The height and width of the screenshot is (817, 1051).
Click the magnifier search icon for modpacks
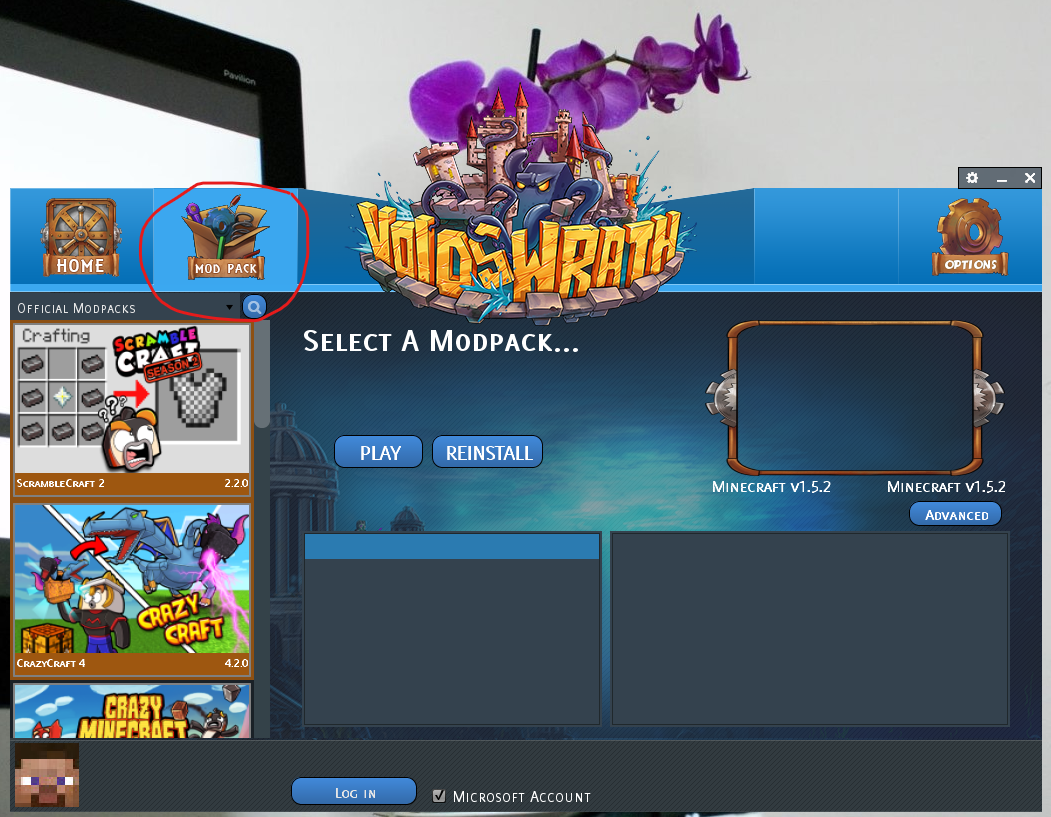coord(254,308)
